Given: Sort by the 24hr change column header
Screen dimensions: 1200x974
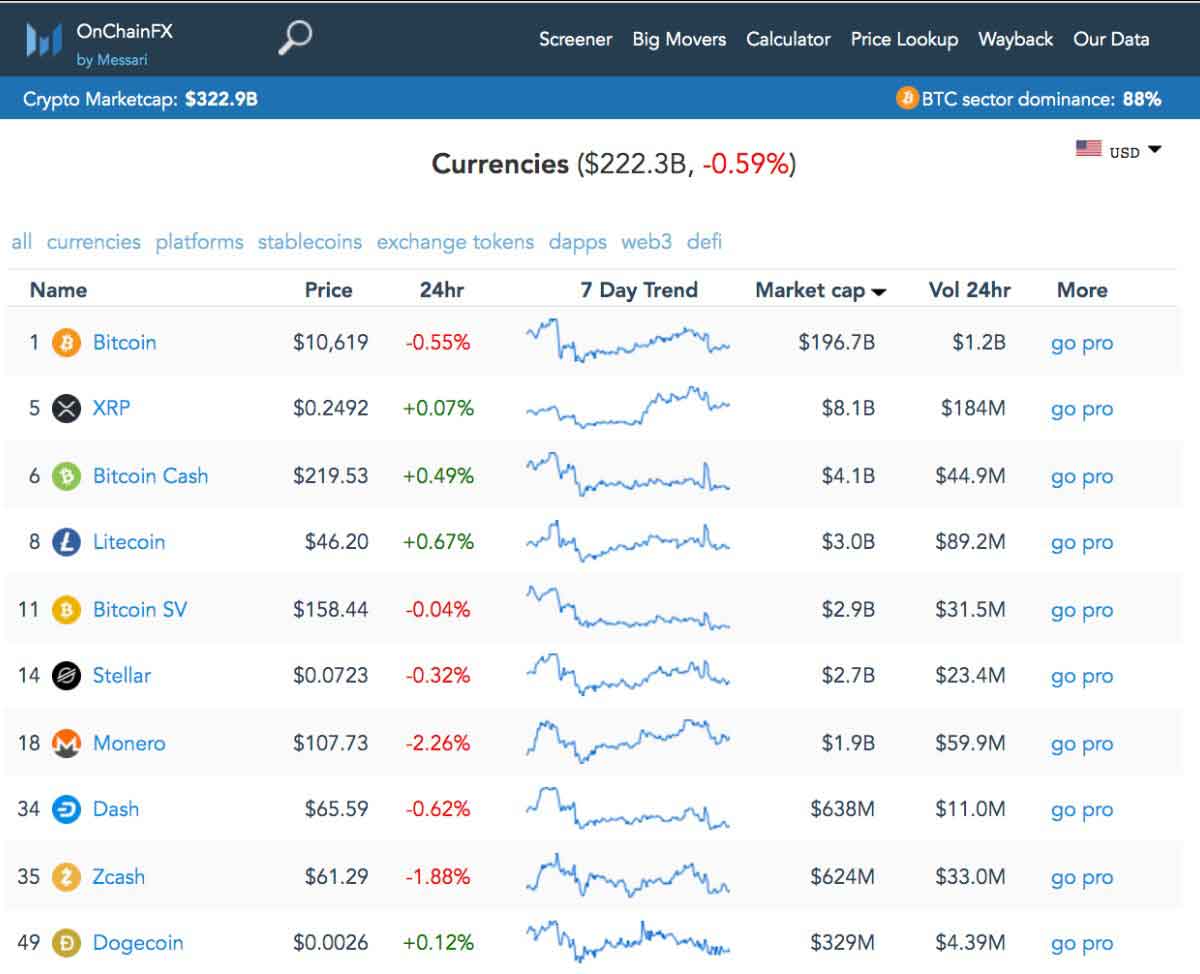Looking at the screenshot, I should pyautogui.click(x=441, y=290).
